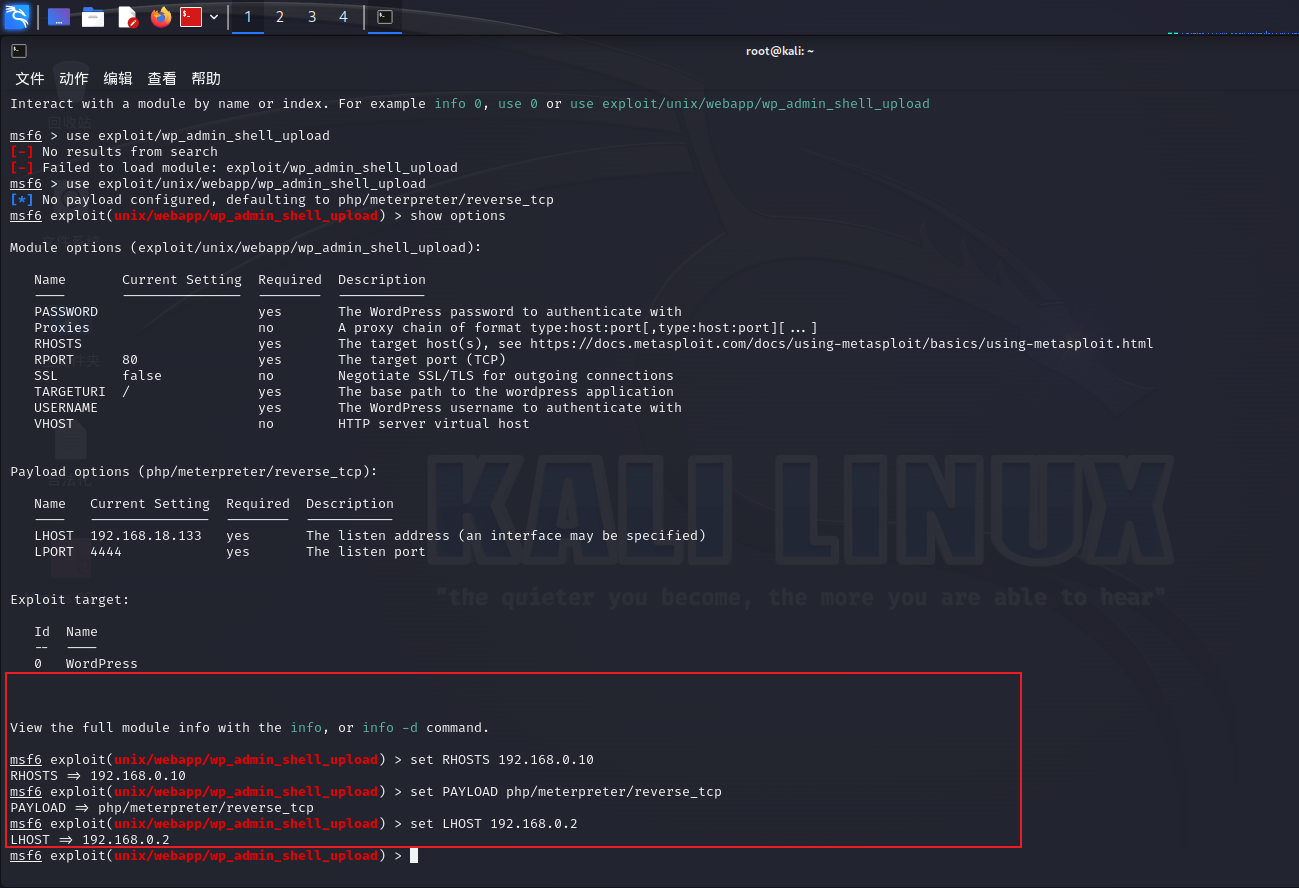Open the Kali dragon applications menu
1299x888 pixels.
pyautogui.click(x=17, y=17)
